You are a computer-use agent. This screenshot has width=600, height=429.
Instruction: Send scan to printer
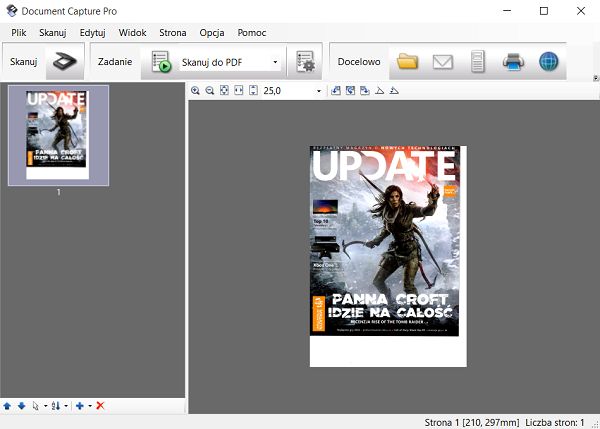[x=513, y=62]
